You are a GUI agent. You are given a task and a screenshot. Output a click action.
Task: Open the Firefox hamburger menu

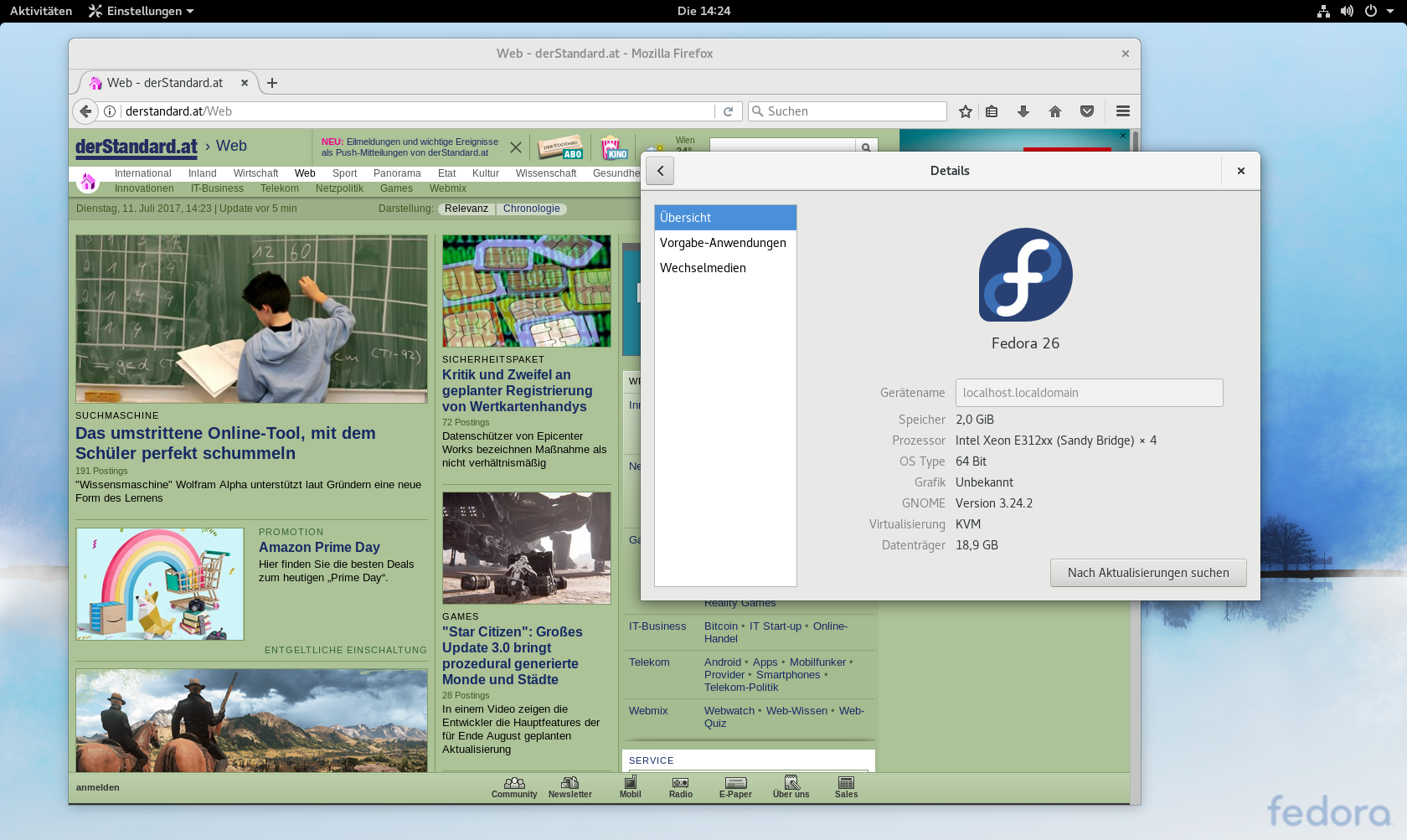pyautogui.click(x=1122, y=111)
